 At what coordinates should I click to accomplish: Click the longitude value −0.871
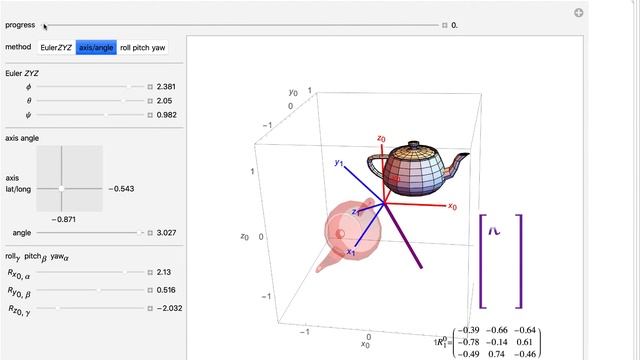pyautogui.click(x=64, y=220)
